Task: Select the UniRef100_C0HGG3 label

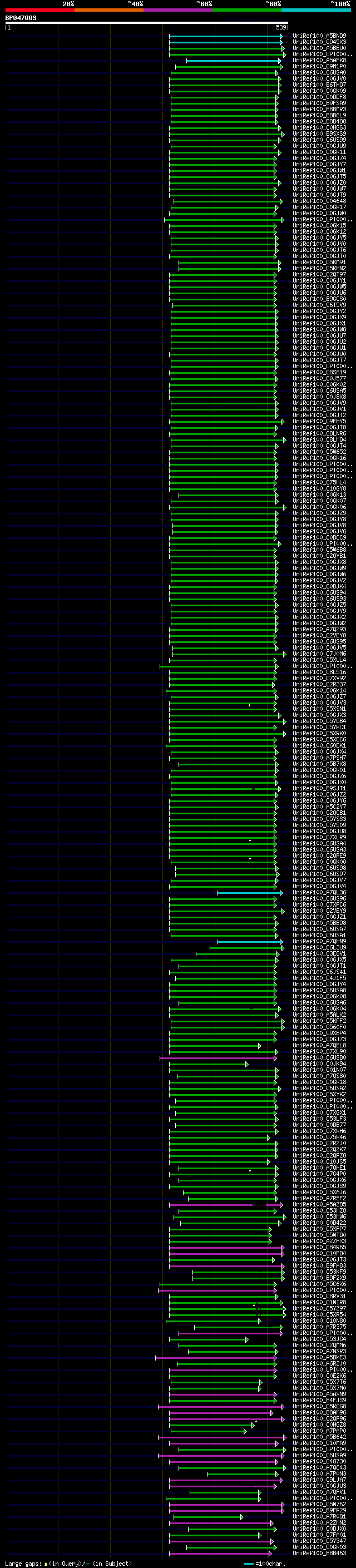Action: 319,128
